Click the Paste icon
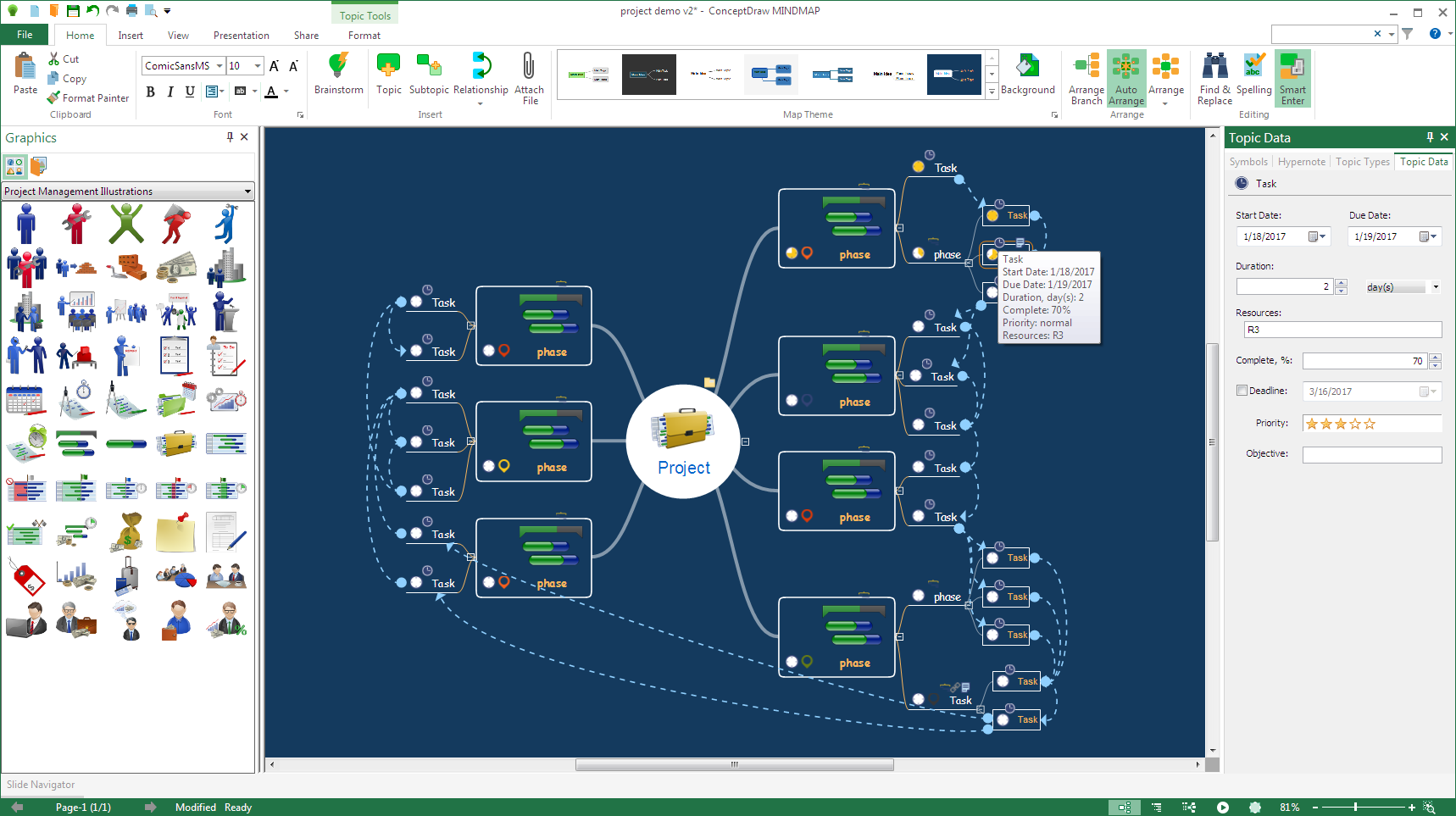This screenshot has width=1456, height=816. tap(25, 68)
